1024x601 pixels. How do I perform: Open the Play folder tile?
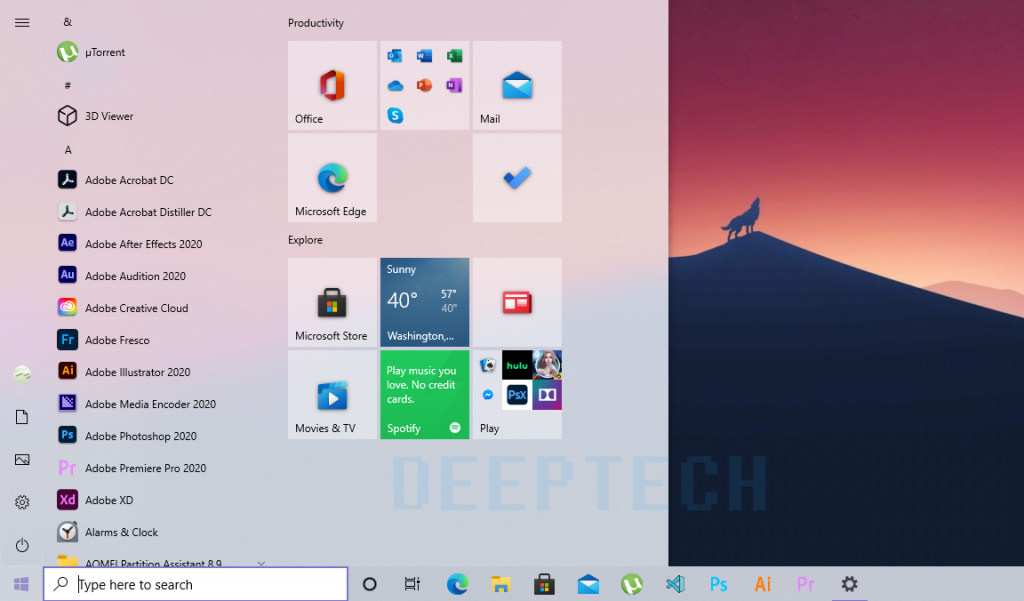point(517,395)
